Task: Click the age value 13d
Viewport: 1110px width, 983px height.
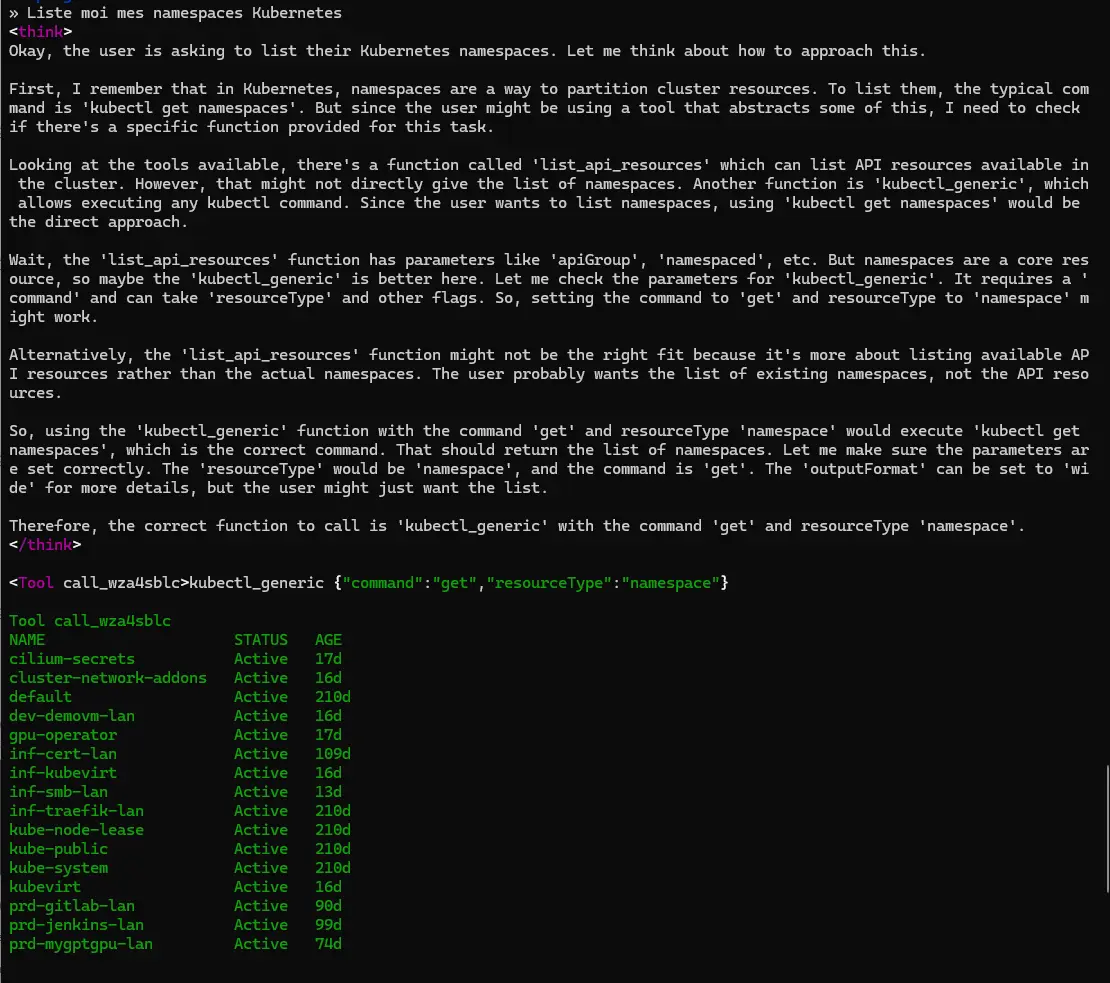Action: pyautogui.click(x=328, y=792)
